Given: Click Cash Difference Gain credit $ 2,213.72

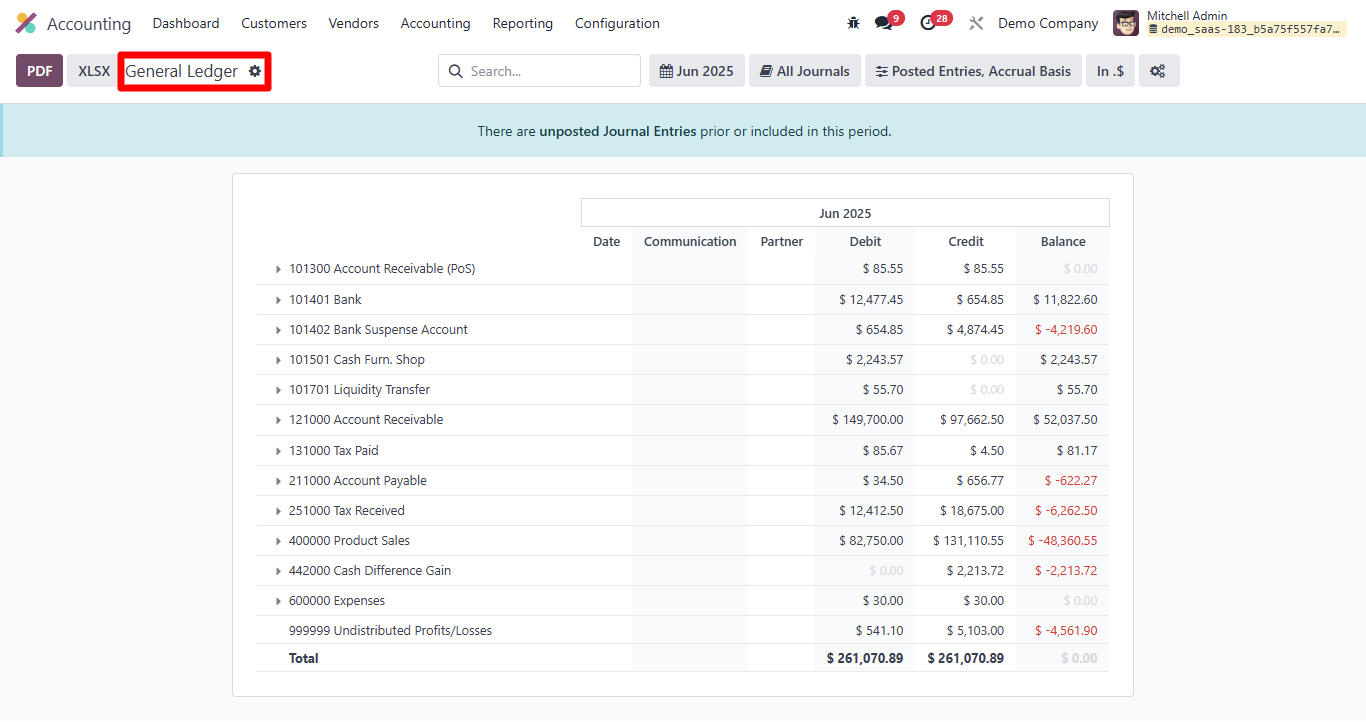Looking at the screenshot, I should tap(975, 571).
